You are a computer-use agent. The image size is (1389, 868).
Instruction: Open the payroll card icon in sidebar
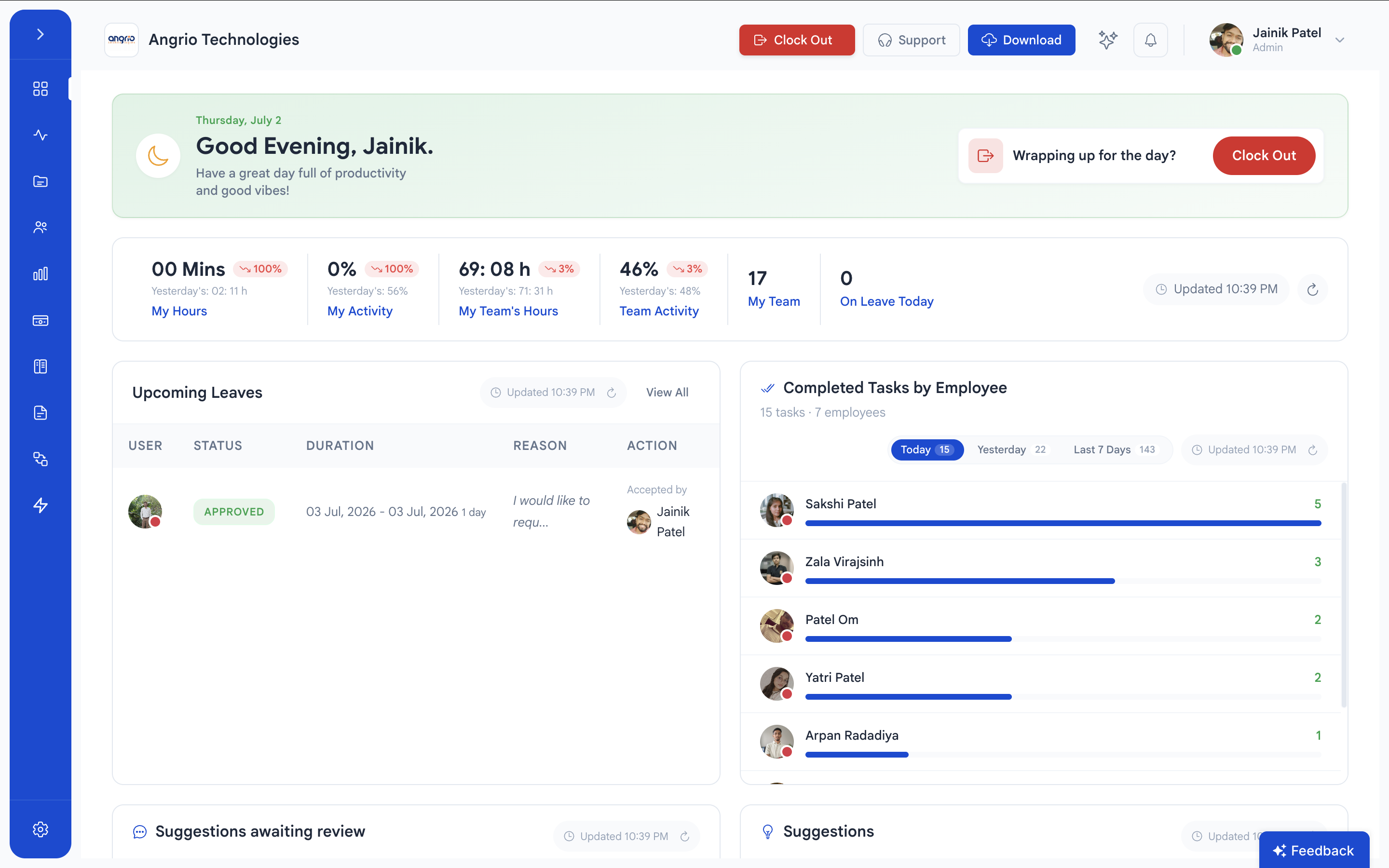point(40,320)
